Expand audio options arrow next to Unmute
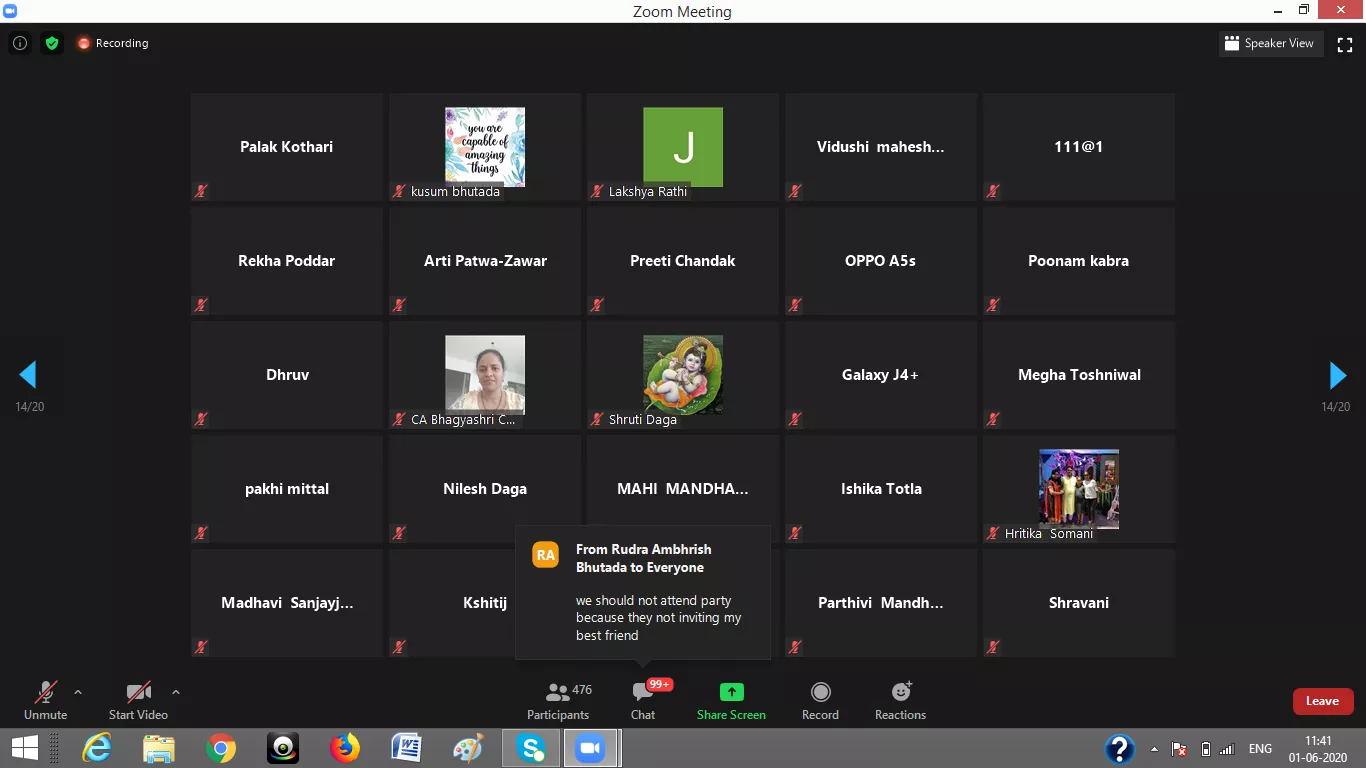 pos(78,692)
